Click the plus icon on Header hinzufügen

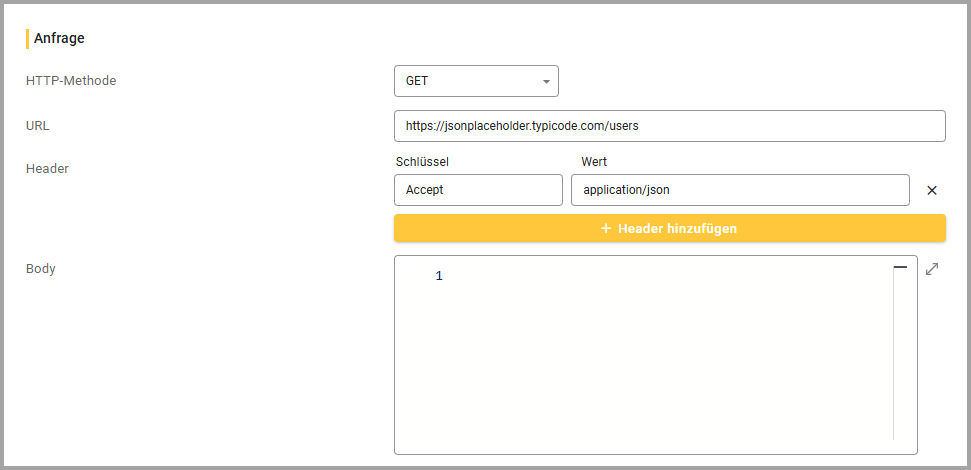pos(605,228)
